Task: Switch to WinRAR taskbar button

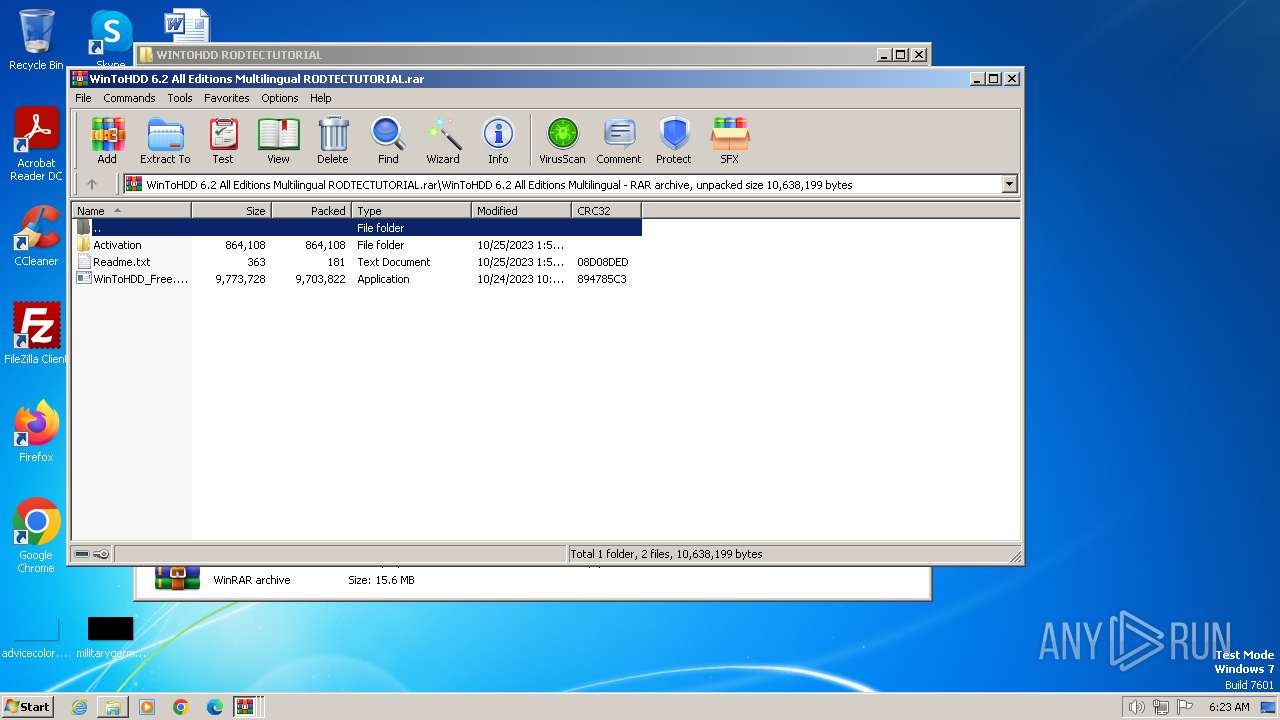Action: tap(245, 707)
